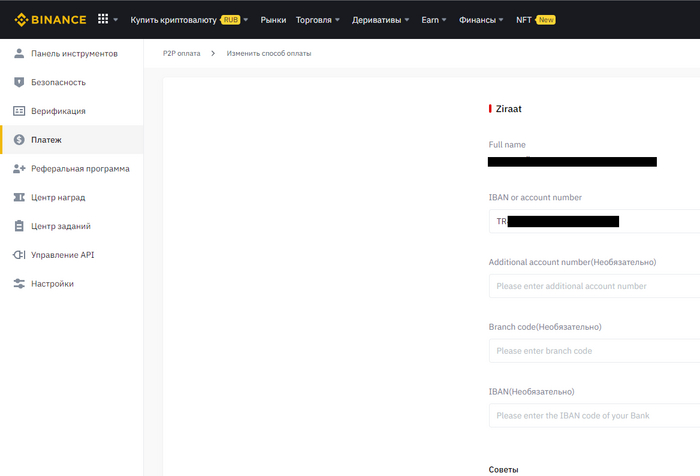Click the Dashboard person icon in sidebar
Screen dimensions: 700x476
(19, 53)
